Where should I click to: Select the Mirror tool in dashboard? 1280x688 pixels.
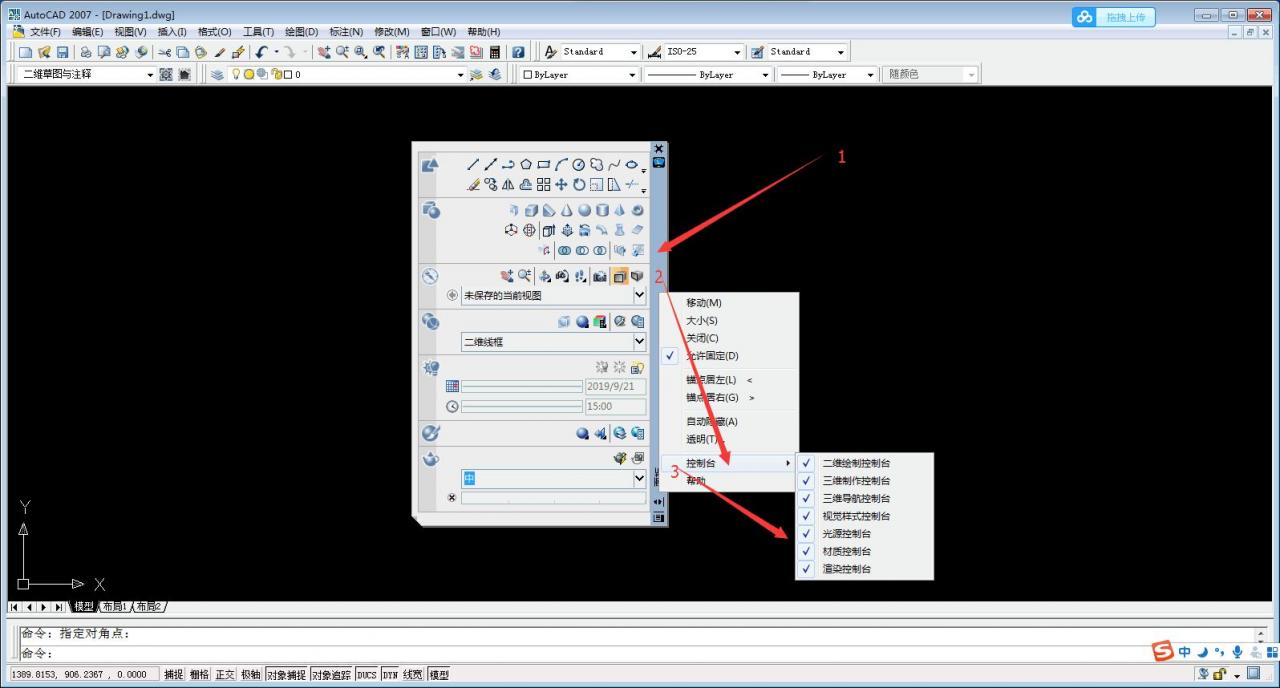pyautogui.click(x=508, y=184)
